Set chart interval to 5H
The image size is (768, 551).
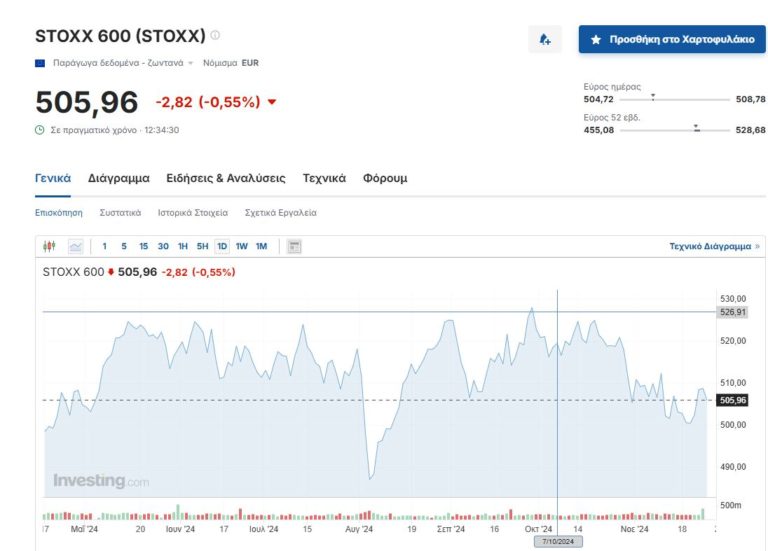coord(202,246)
